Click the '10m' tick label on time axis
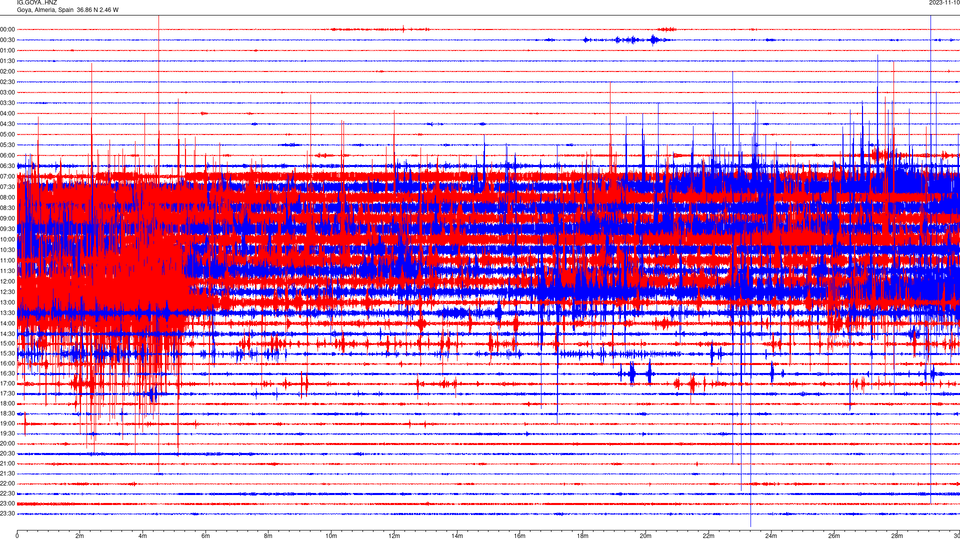Image resolution: width=960 pixels, height=540 pixels. click(x=331, y=536)
